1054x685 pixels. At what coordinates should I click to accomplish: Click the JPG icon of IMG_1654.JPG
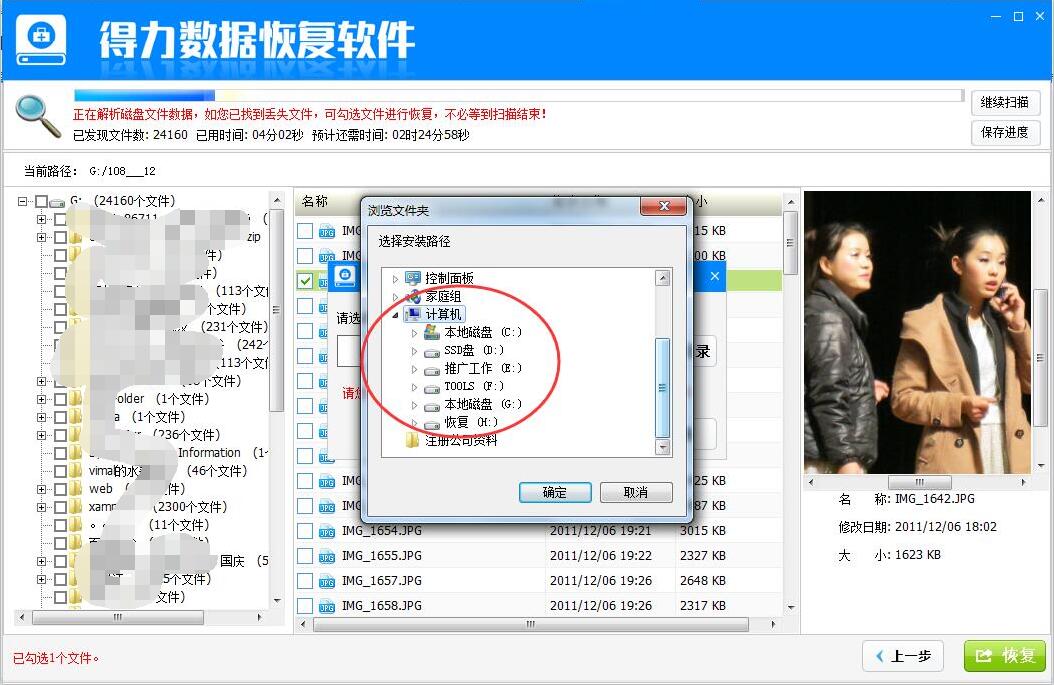[327, 532]
